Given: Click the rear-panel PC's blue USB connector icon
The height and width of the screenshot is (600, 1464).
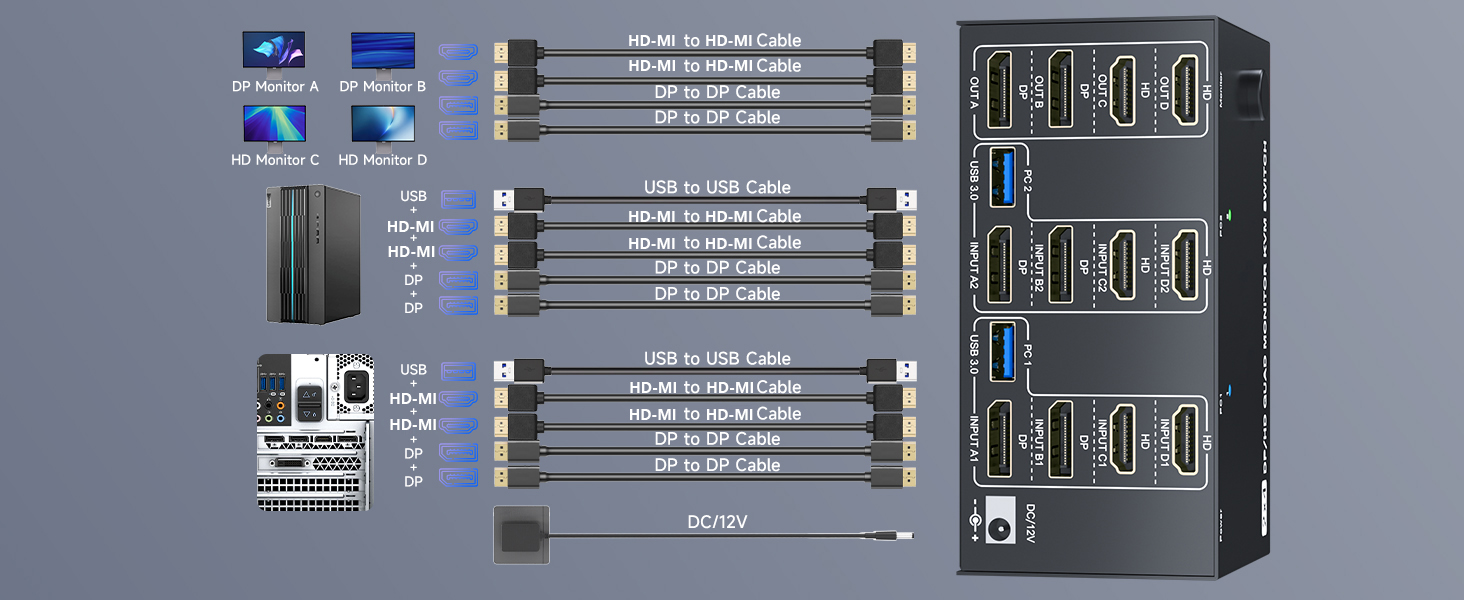Looking at the screenshot, I should click(x=458, y=370).
